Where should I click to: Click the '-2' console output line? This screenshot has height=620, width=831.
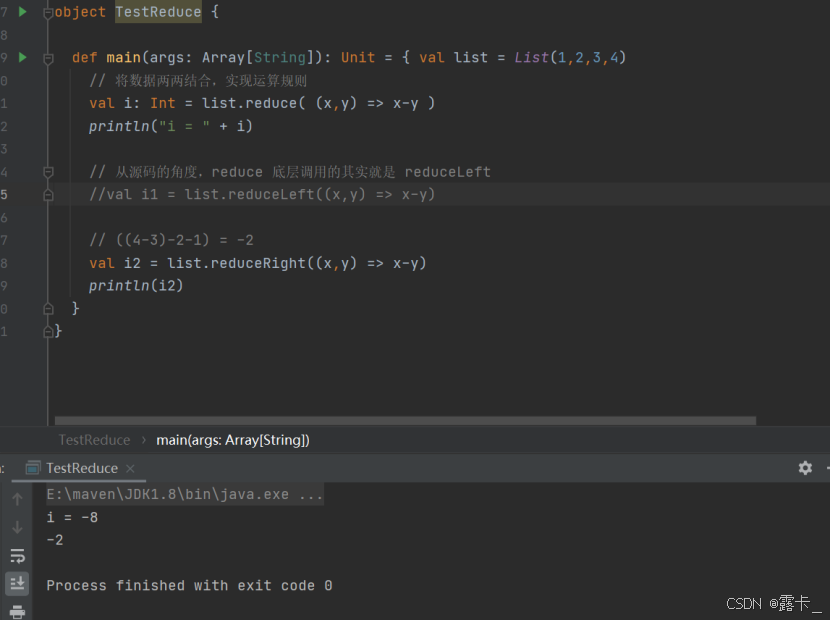pos(55,540)
